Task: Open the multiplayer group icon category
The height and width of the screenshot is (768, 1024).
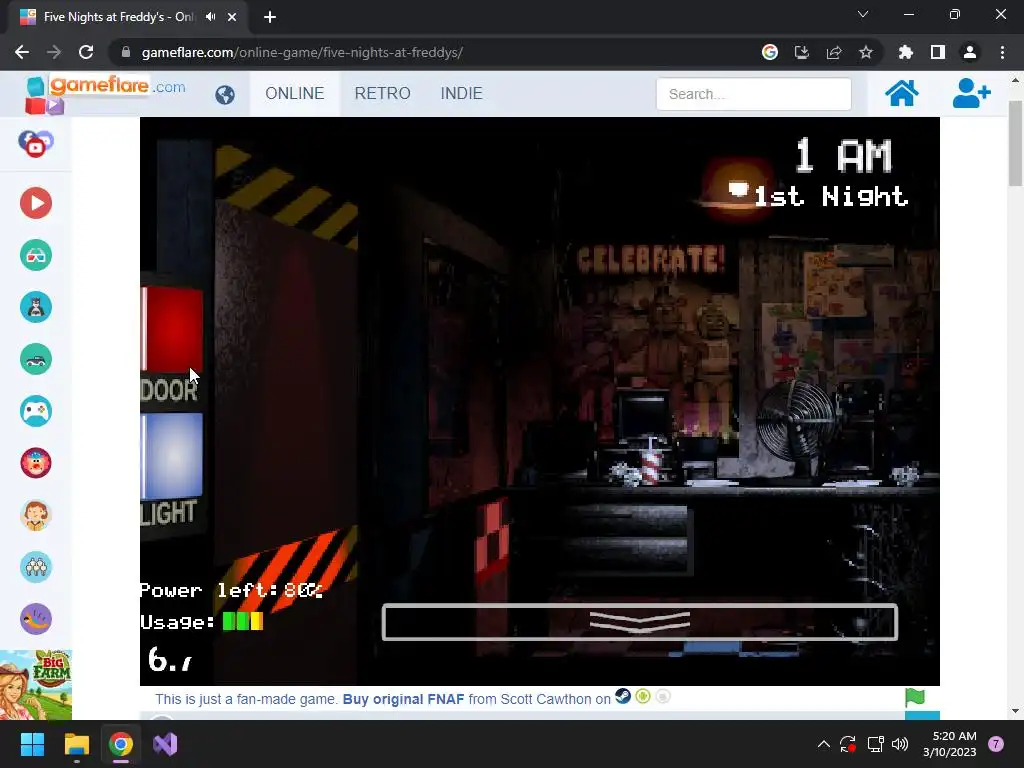Action: pyautogui.click(x=36, y=567)
